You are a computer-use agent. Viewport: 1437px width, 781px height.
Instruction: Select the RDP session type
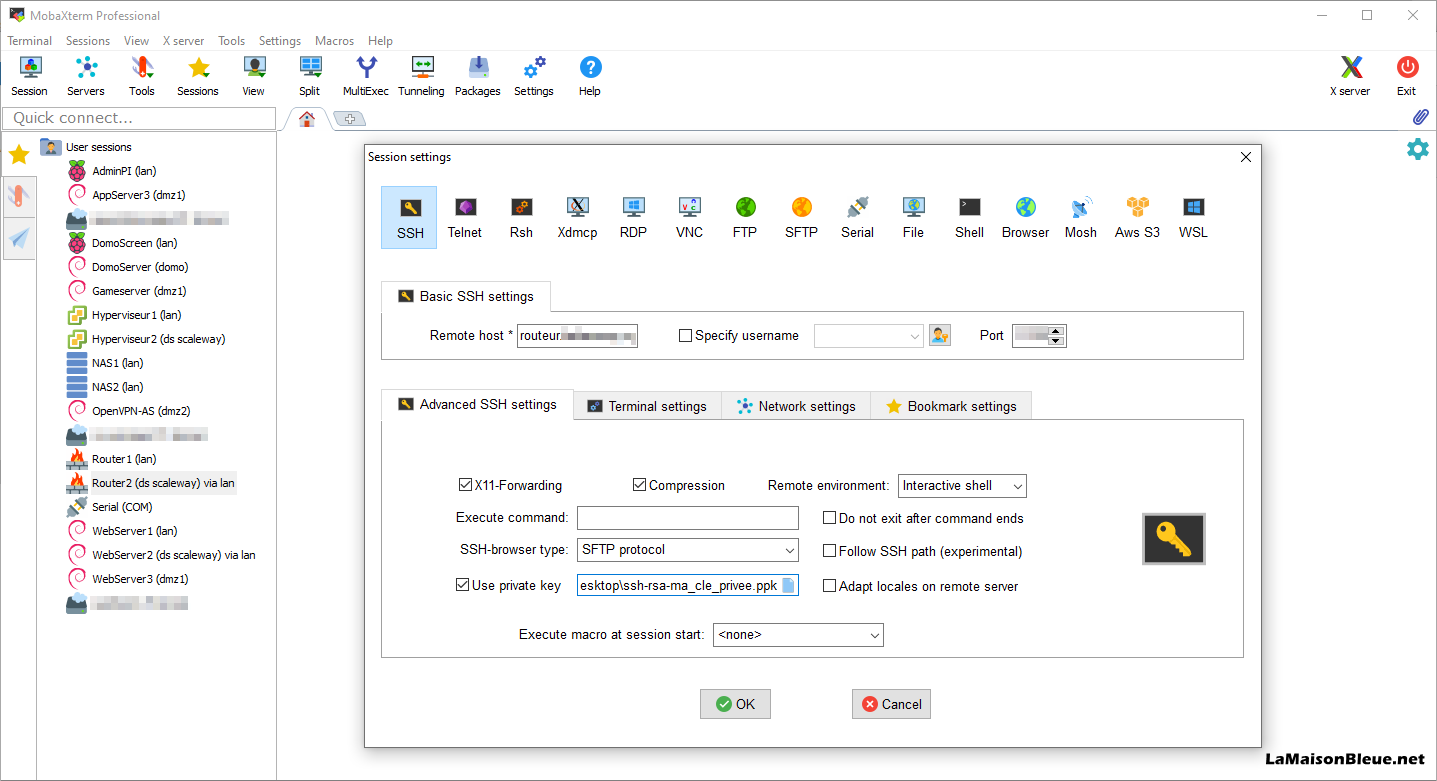point(633,217)
